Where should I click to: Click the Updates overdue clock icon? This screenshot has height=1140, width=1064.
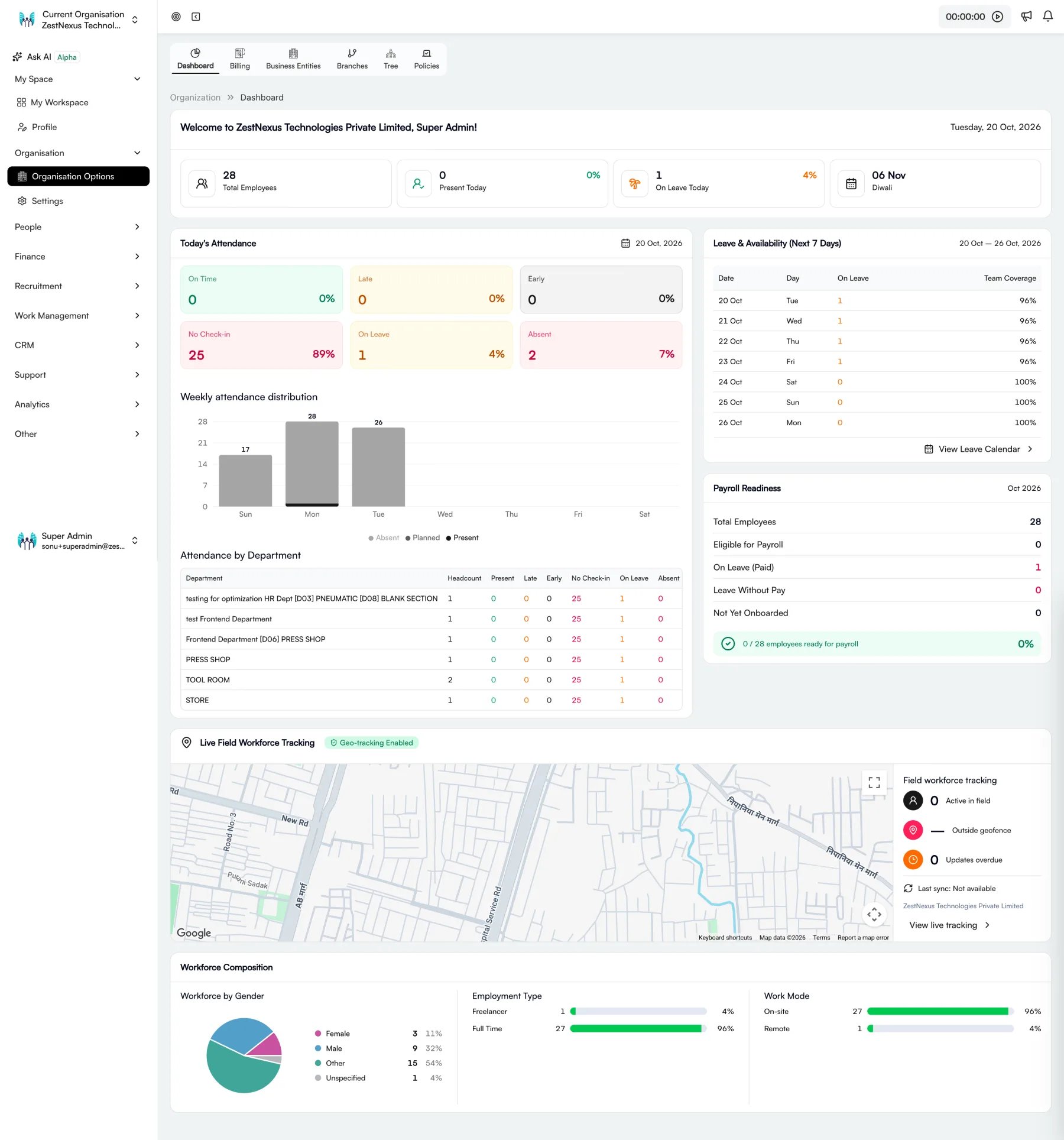[913, 860]
